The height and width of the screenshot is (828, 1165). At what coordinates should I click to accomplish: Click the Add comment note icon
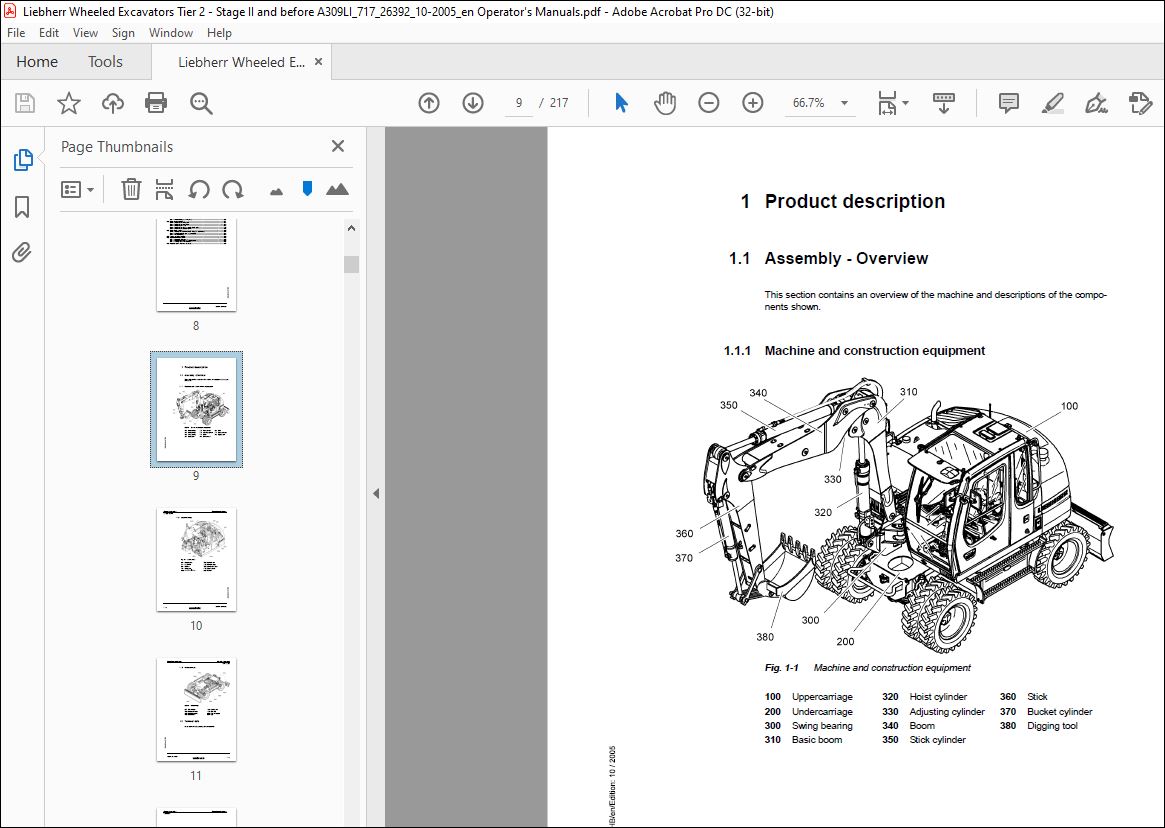pos(1008,103)
